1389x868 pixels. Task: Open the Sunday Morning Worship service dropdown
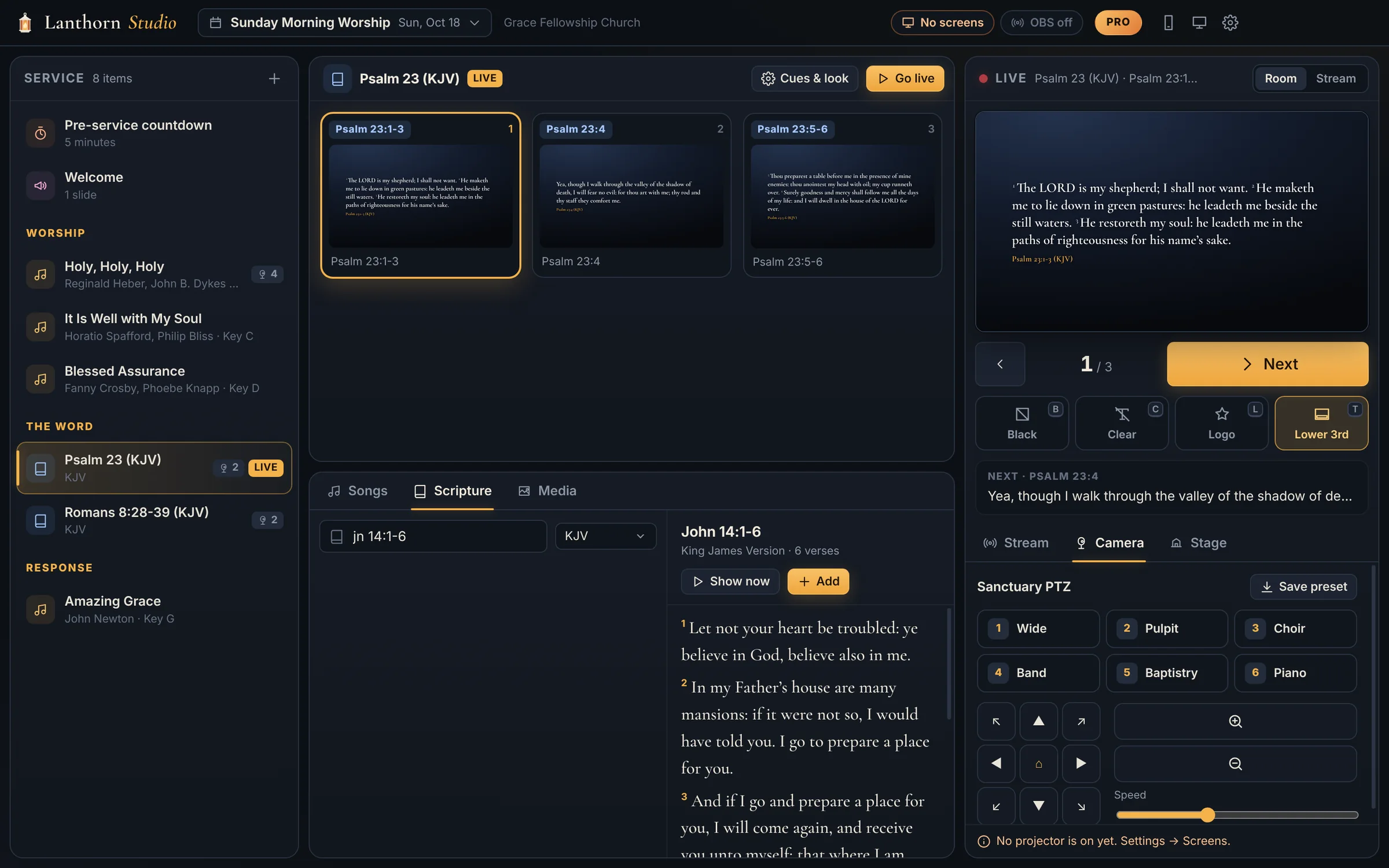pyautogui.click(x=344, y=23)
